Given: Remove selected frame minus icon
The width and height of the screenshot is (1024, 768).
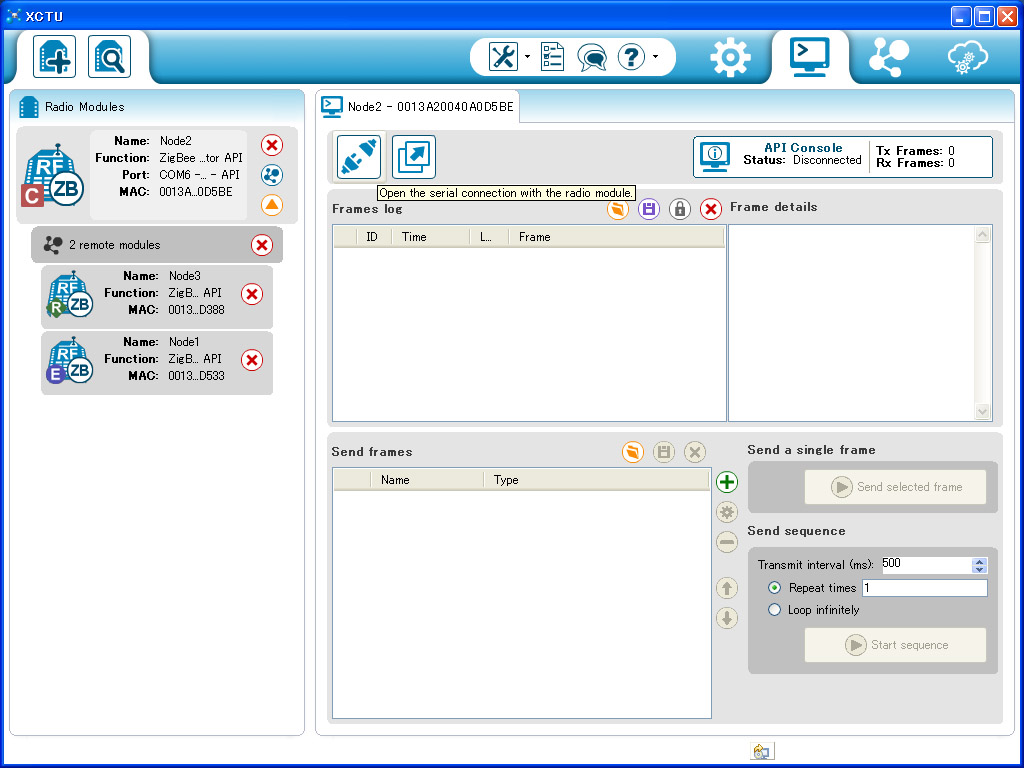Looking at the screenshot, I should coord(727,542).
